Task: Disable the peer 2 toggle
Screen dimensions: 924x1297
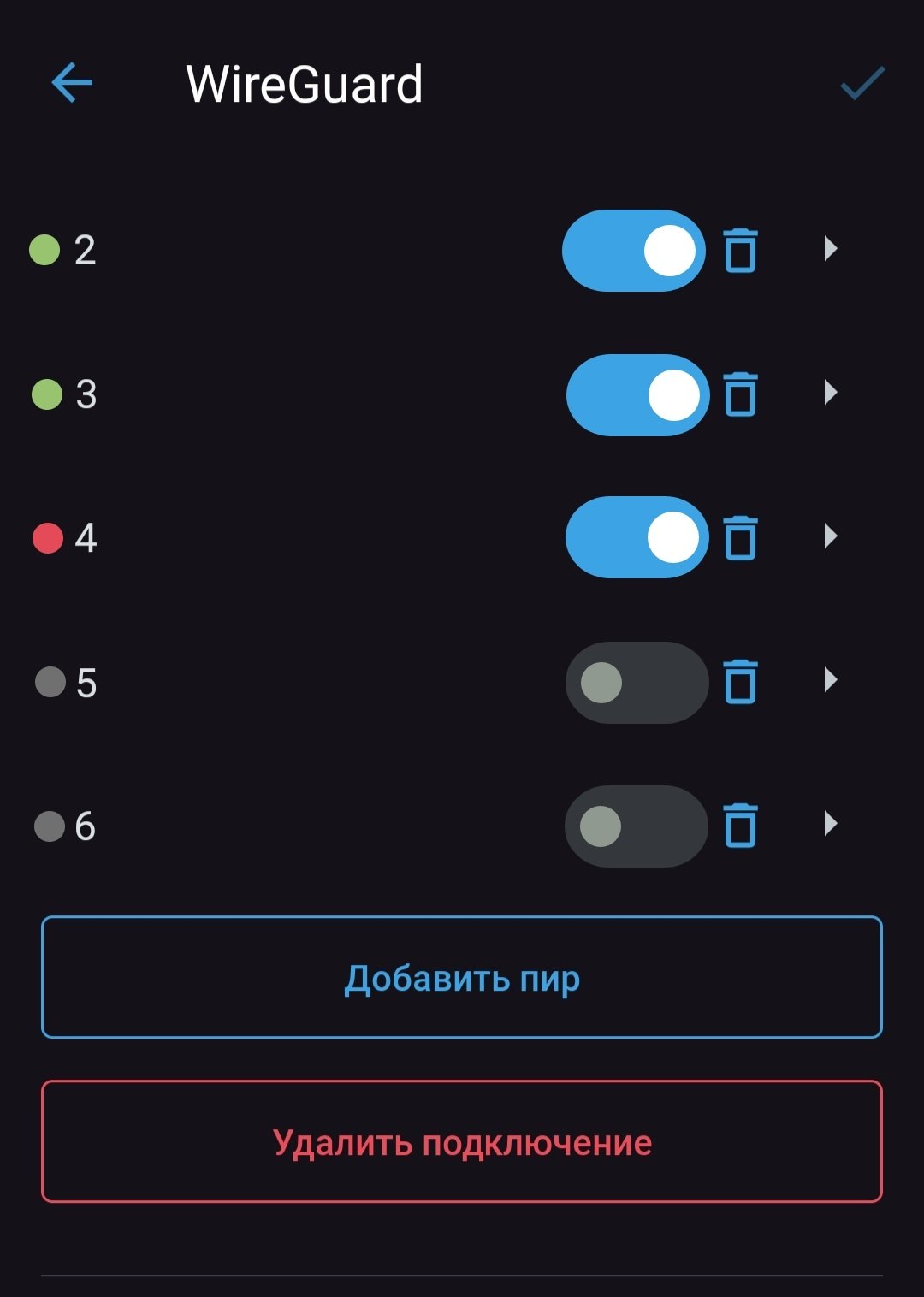Action: (x=634, y=251)
